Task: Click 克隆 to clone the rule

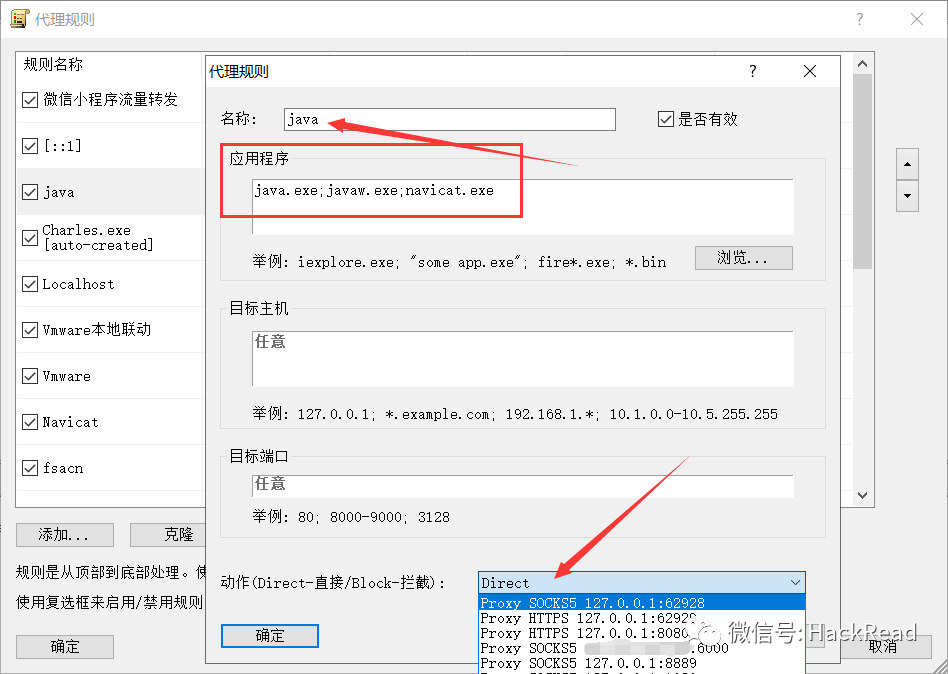Action: coord(168,535)
